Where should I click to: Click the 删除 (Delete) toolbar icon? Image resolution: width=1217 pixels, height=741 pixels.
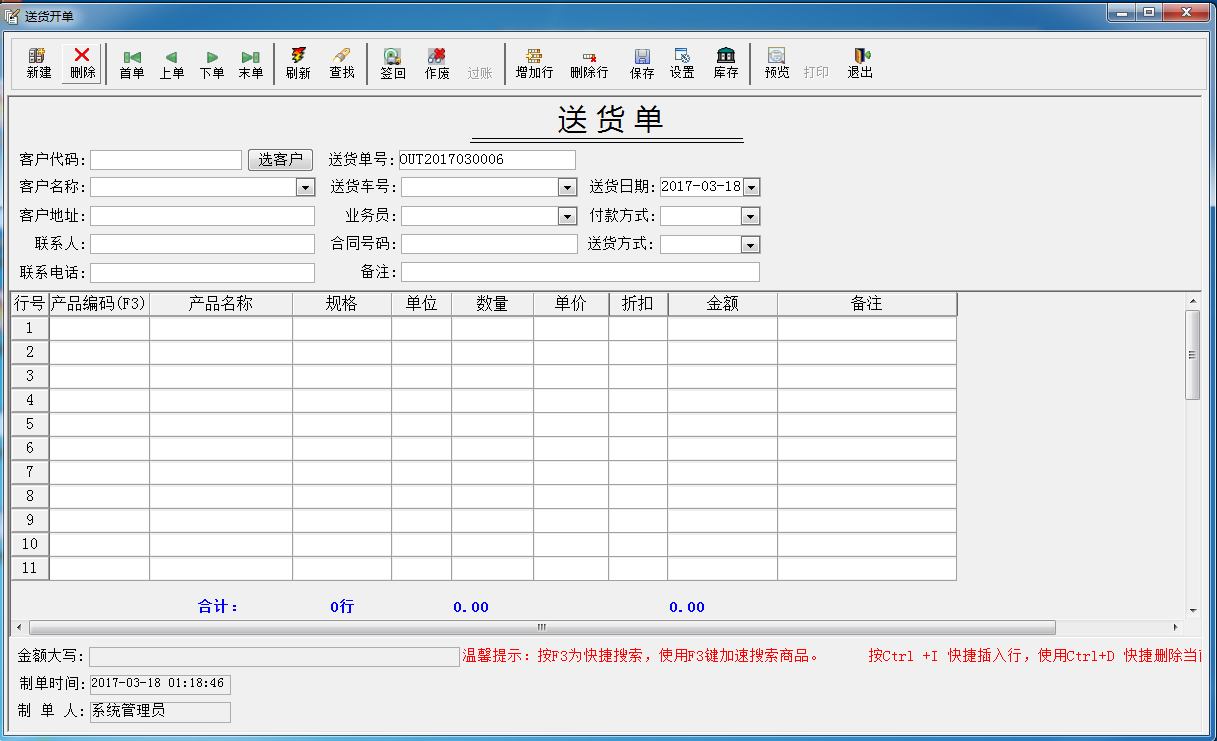click(83, 64)
